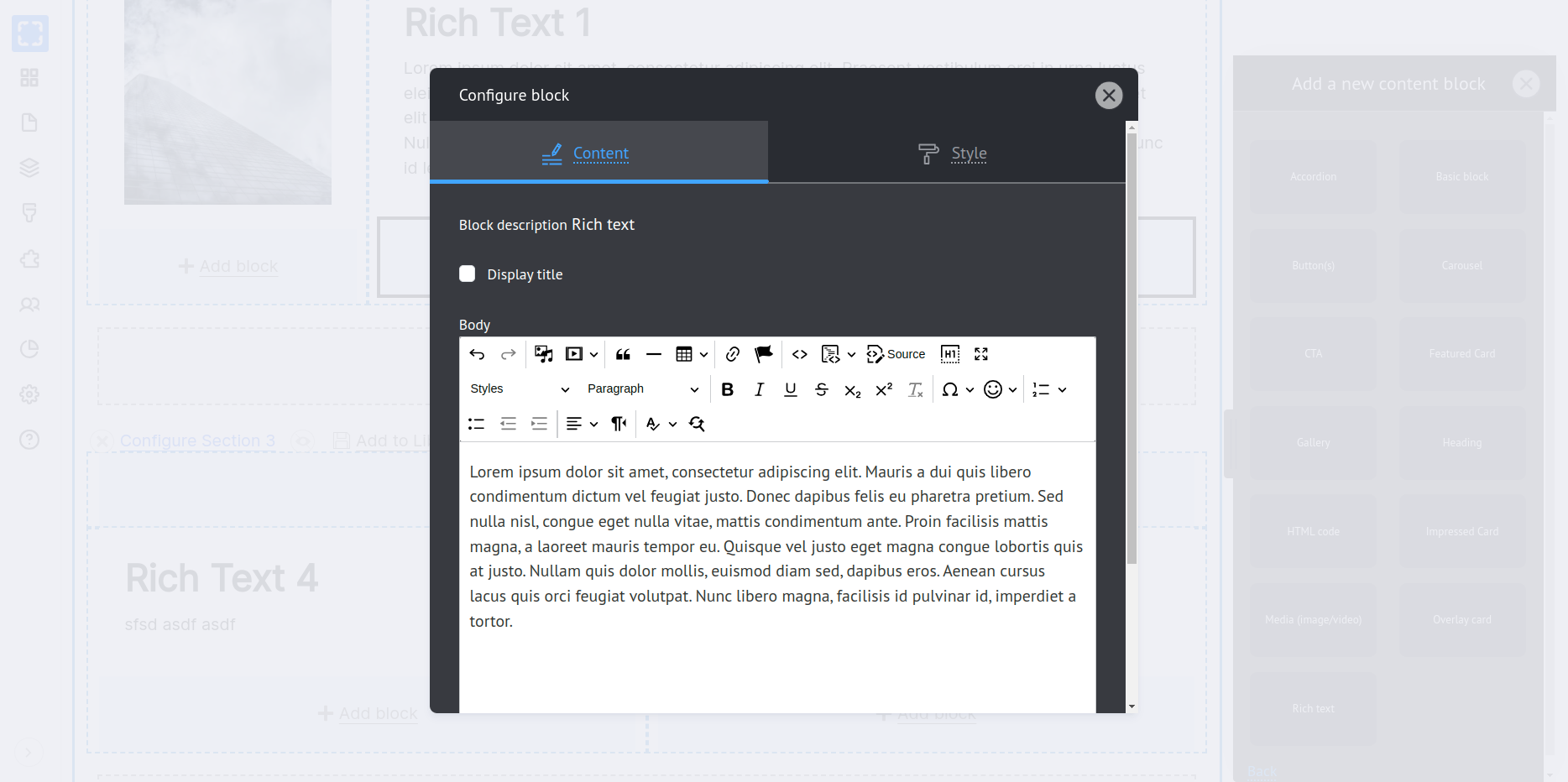Expand the table dropdown arrow

703,355
